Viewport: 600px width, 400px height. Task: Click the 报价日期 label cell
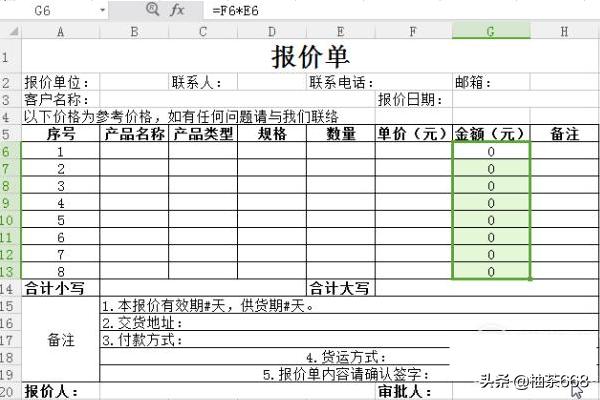coord(412,100)
